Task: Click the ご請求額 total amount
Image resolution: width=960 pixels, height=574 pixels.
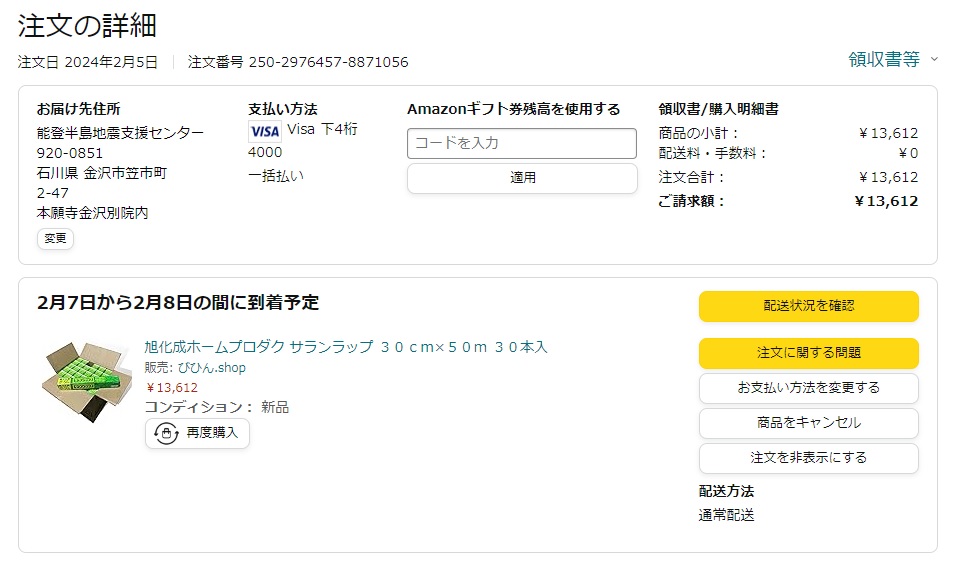Action: [x=886, y=201]
